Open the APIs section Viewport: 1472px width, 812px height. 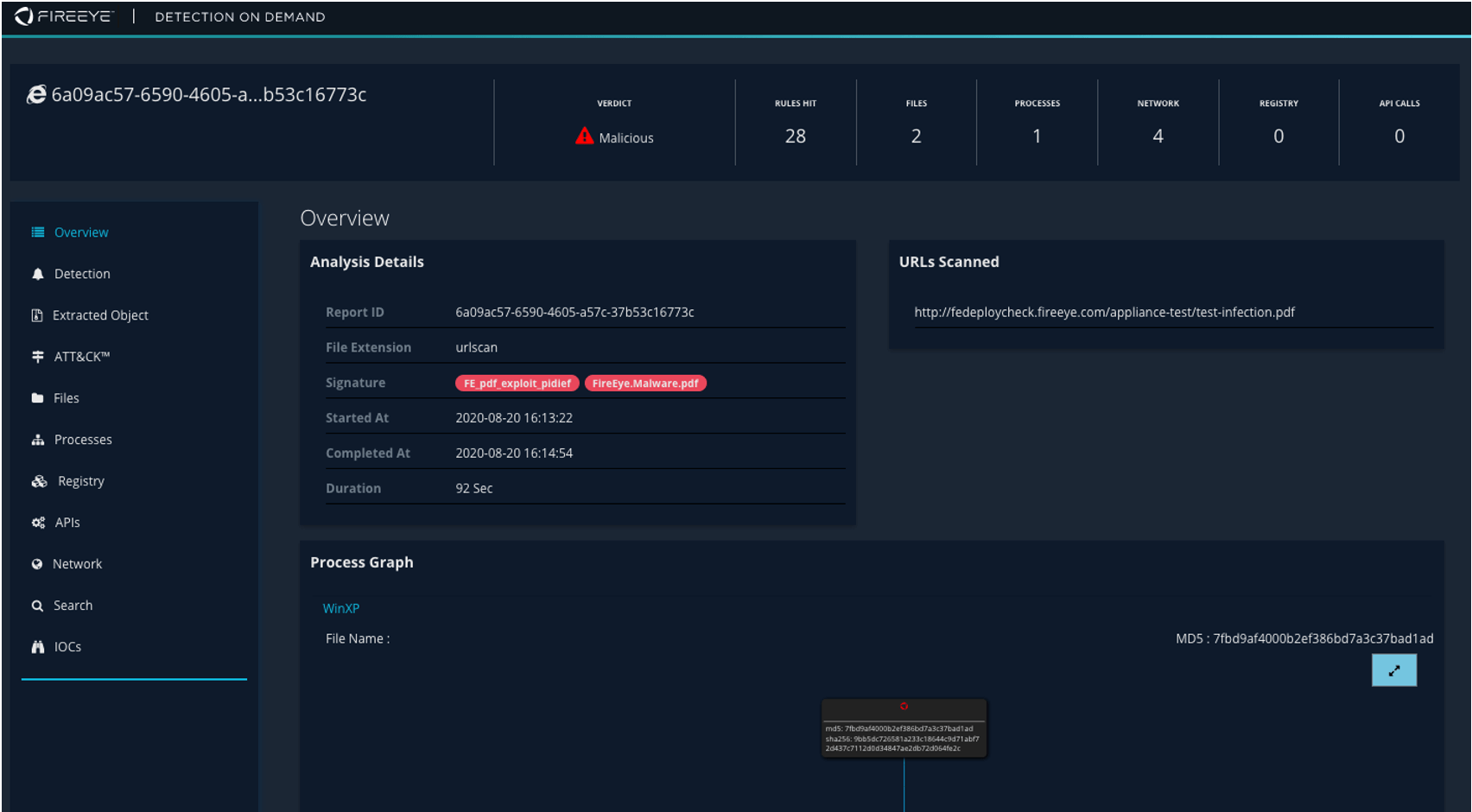67,523
